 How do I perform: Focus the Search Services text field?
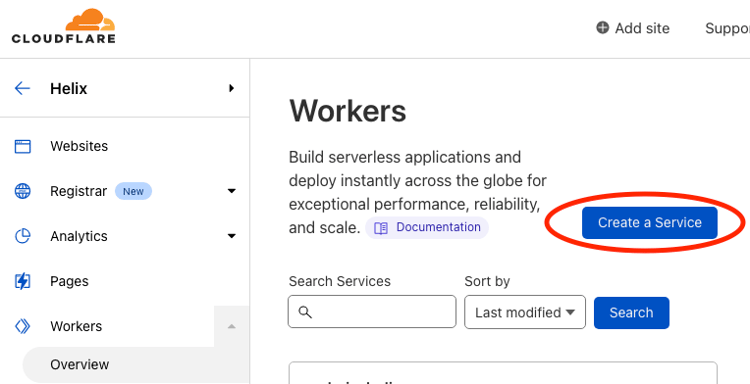[x=372, y=312]
